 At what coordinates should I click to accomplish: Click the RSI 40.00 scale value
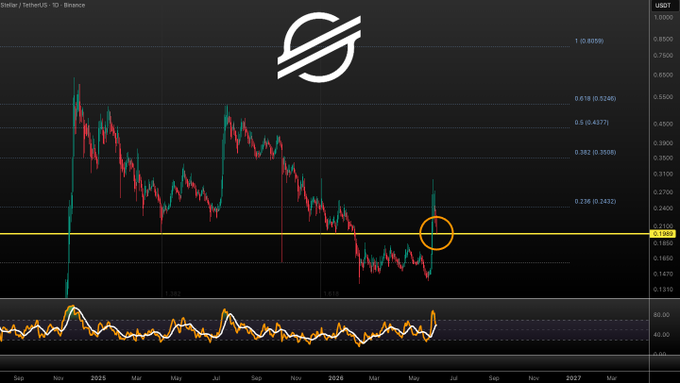point(661,335)
